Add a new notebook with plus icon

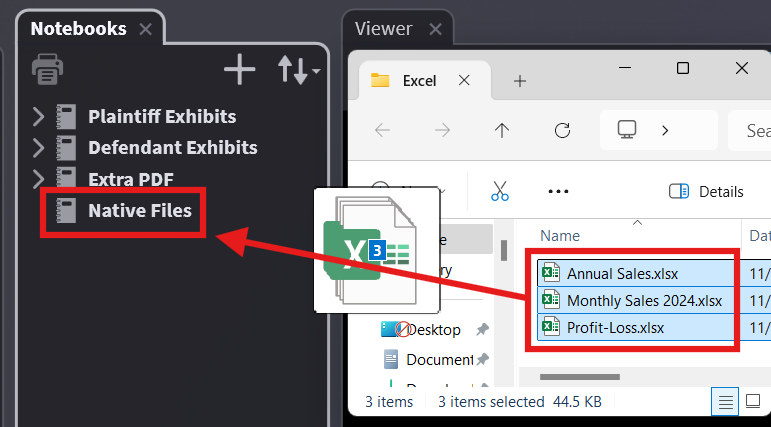239,70
